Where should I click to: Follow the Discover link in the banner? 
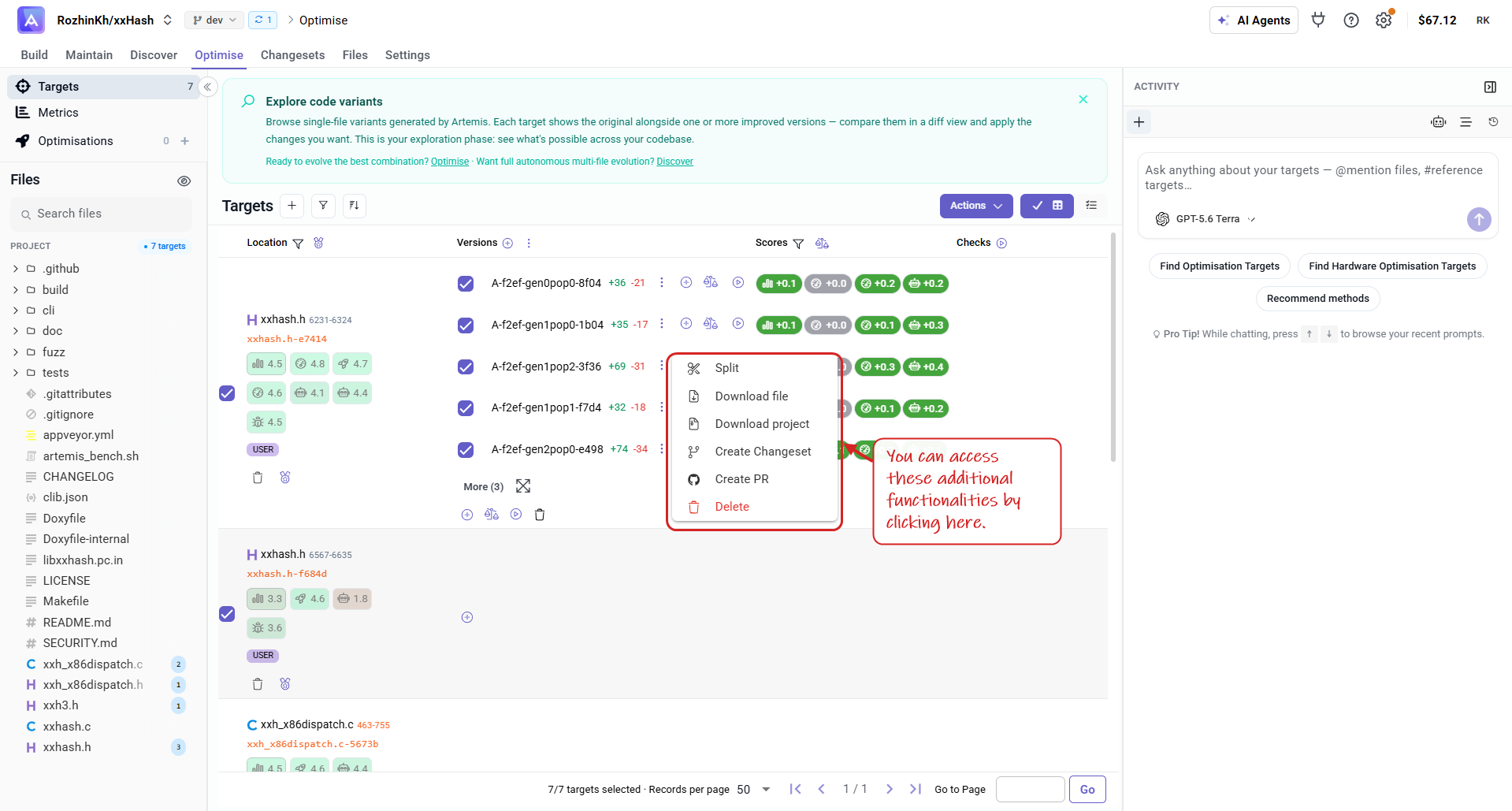point(675,162)
